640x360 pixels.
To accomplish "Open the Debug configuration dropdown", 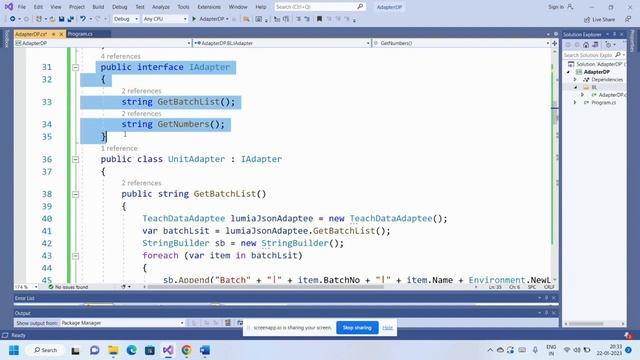I will point(126,19).
